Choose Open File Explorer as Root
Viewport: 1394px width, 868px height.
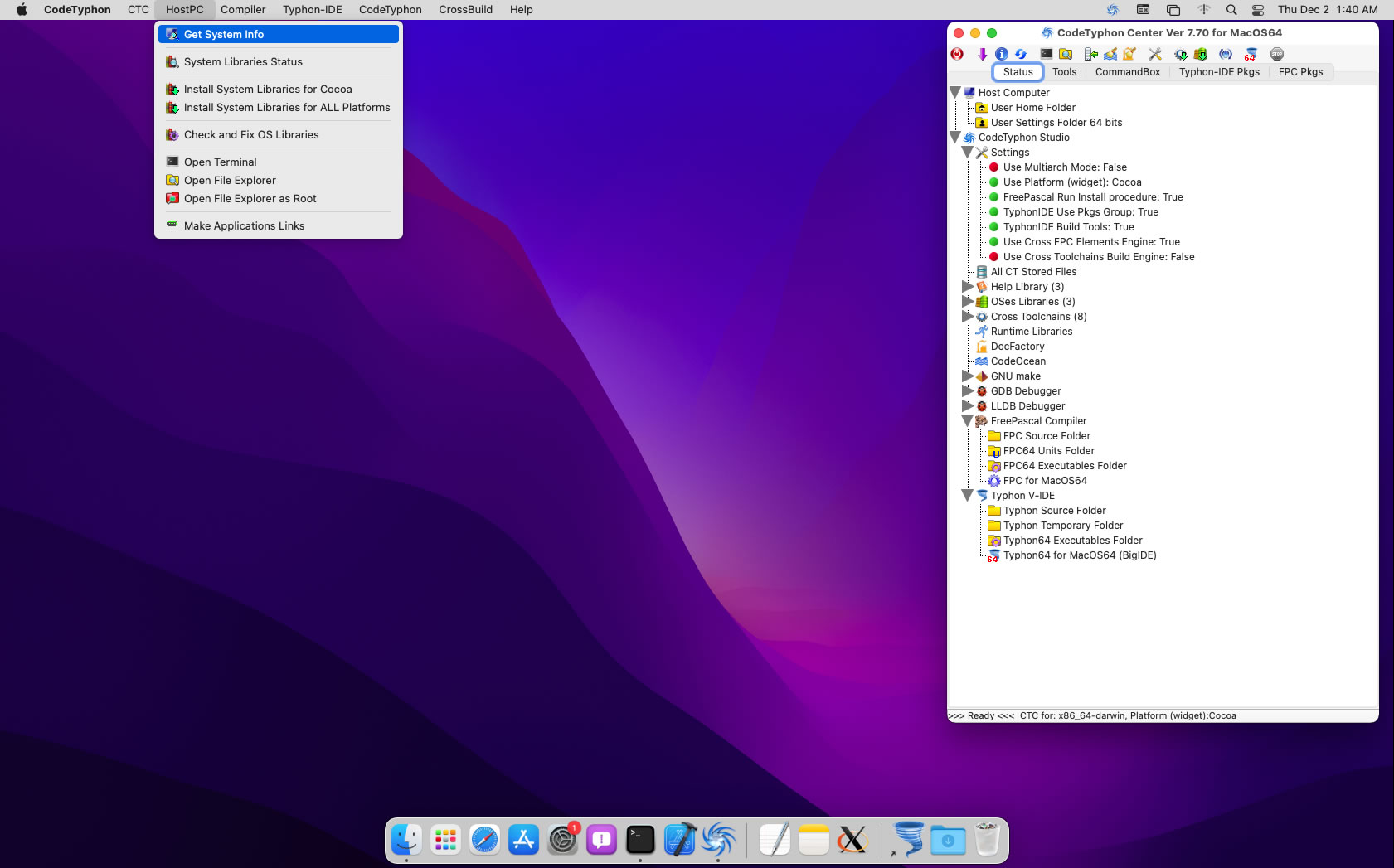pos(279,198)
